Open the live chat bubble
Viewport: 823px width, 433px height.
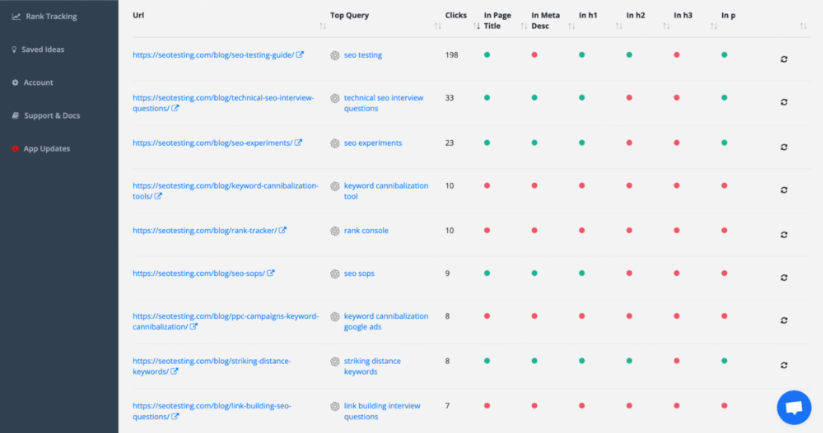tap(794, 408)
